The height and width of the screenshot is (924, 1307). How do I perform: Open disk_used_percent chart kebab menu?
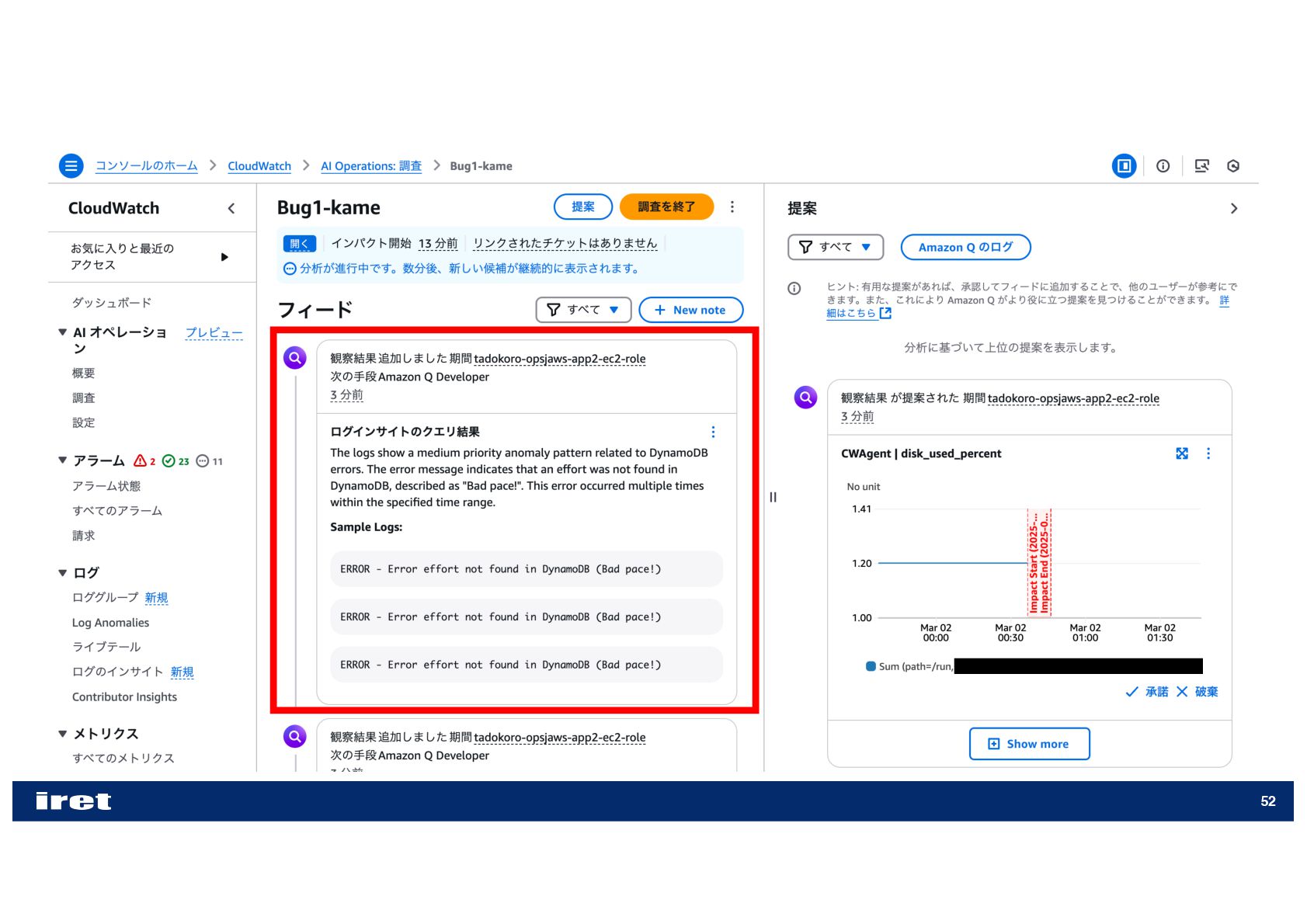(x=1208, y=453)
